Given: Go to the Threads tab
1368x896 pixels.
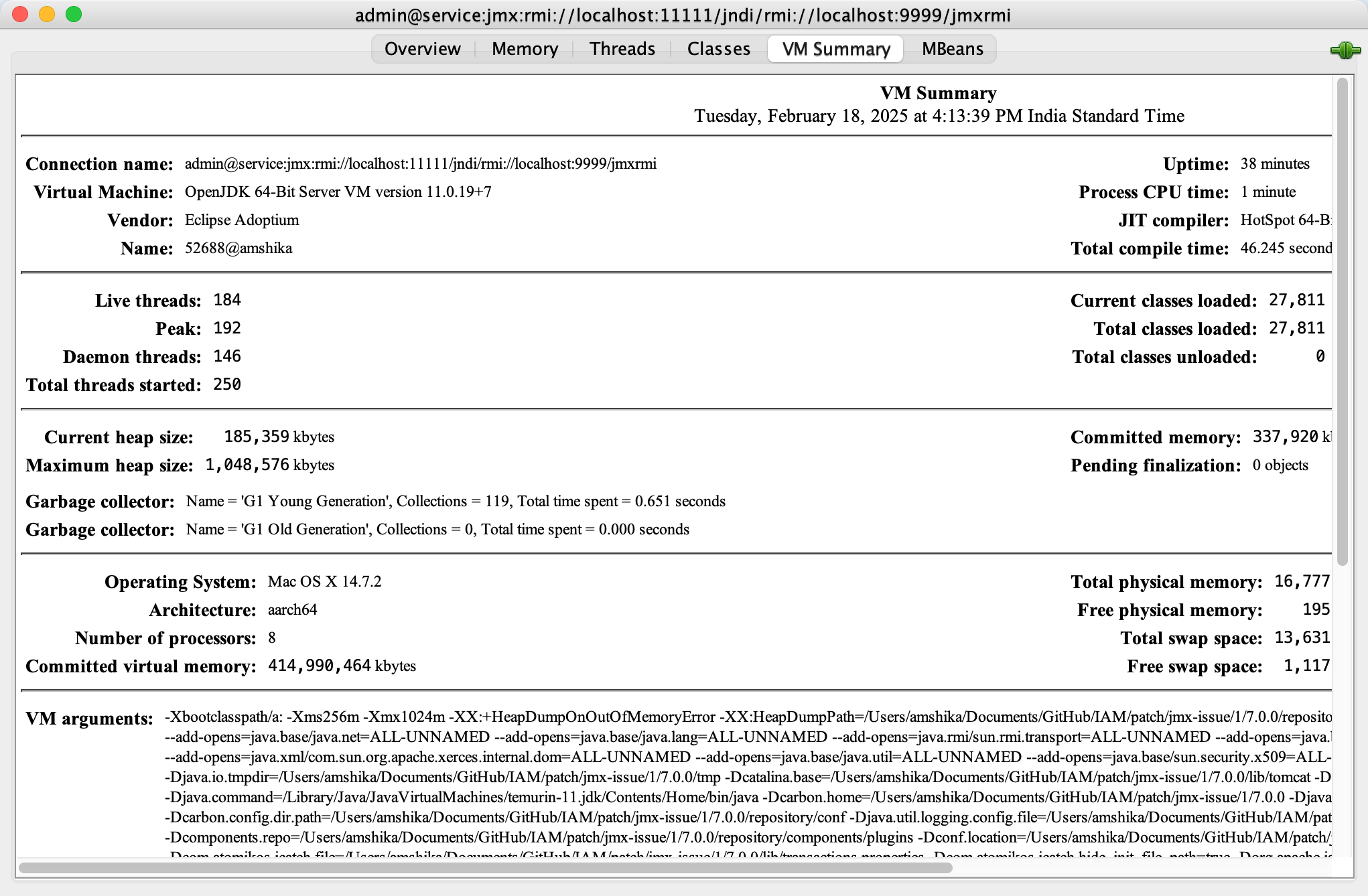Looking at the screenshot, I should [x=622, y=49].
